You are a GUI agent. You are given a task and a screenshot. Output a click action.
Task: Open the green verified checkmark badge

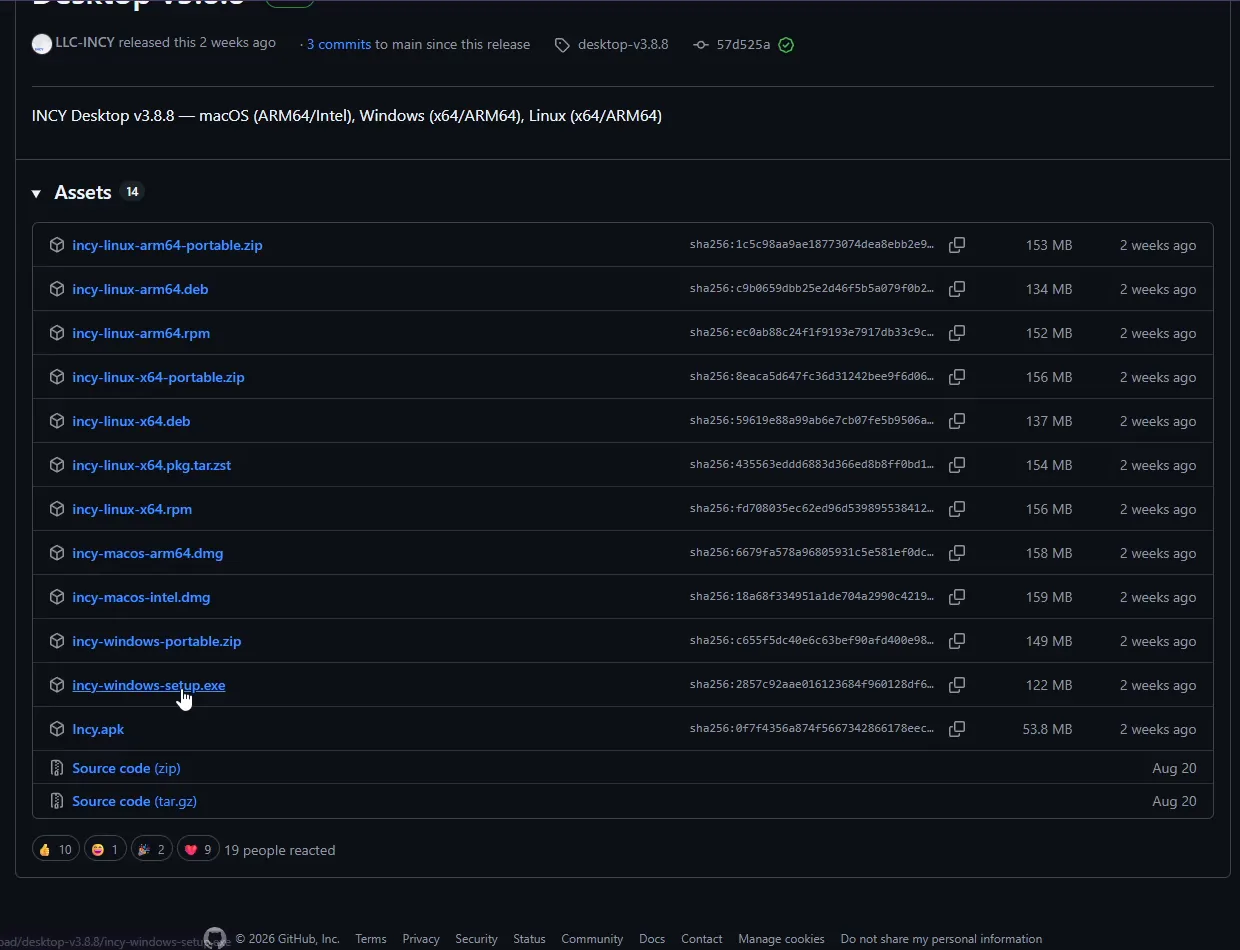786,45
